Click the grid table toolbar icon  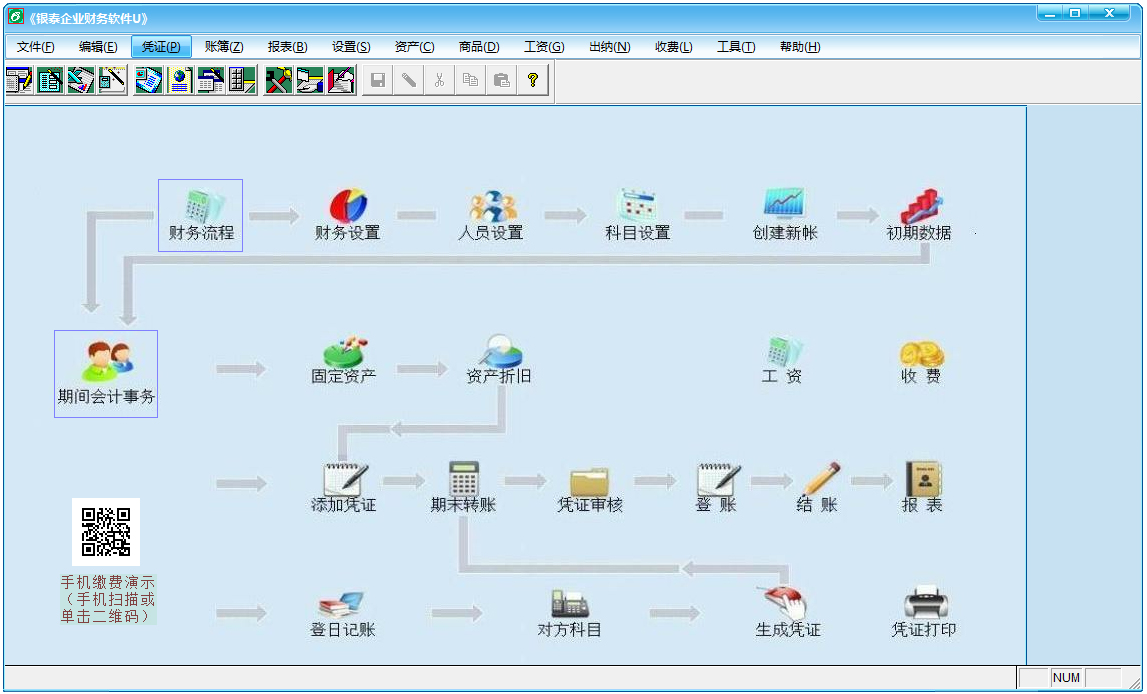(x=242, y=80)
